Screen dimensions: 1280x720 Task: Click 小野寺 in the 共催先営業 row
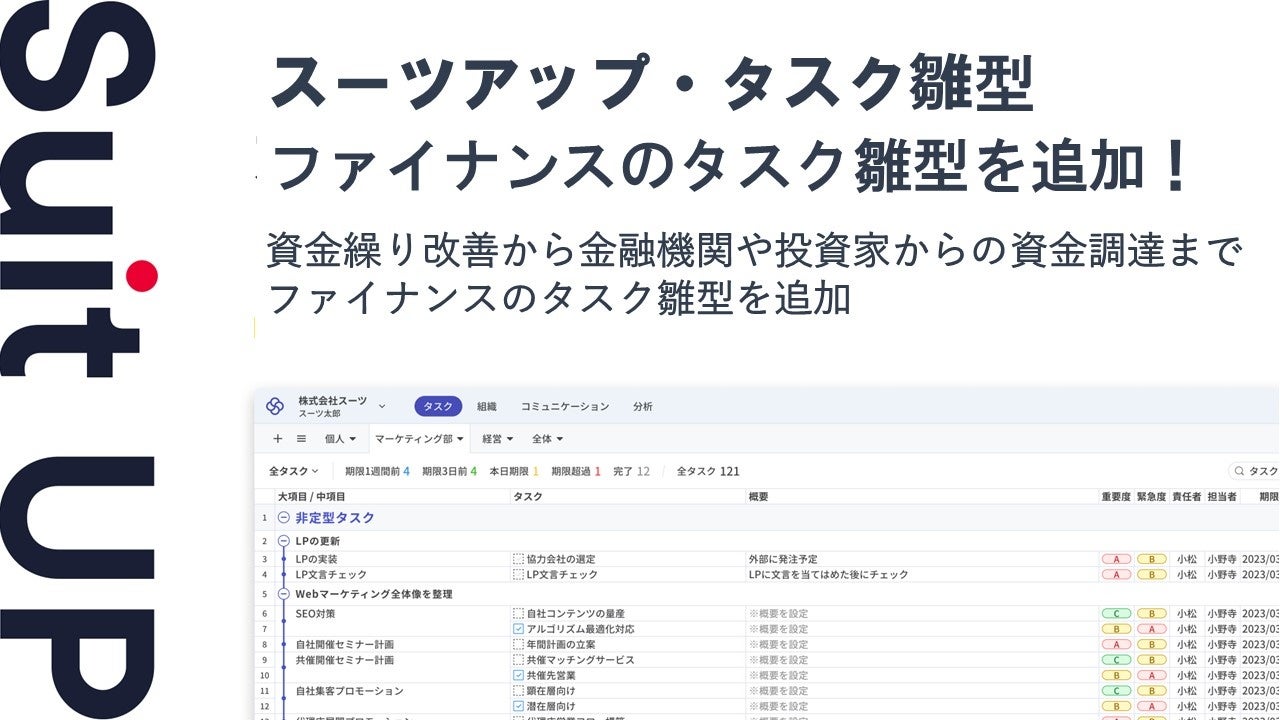click(x=1222, y=676)
